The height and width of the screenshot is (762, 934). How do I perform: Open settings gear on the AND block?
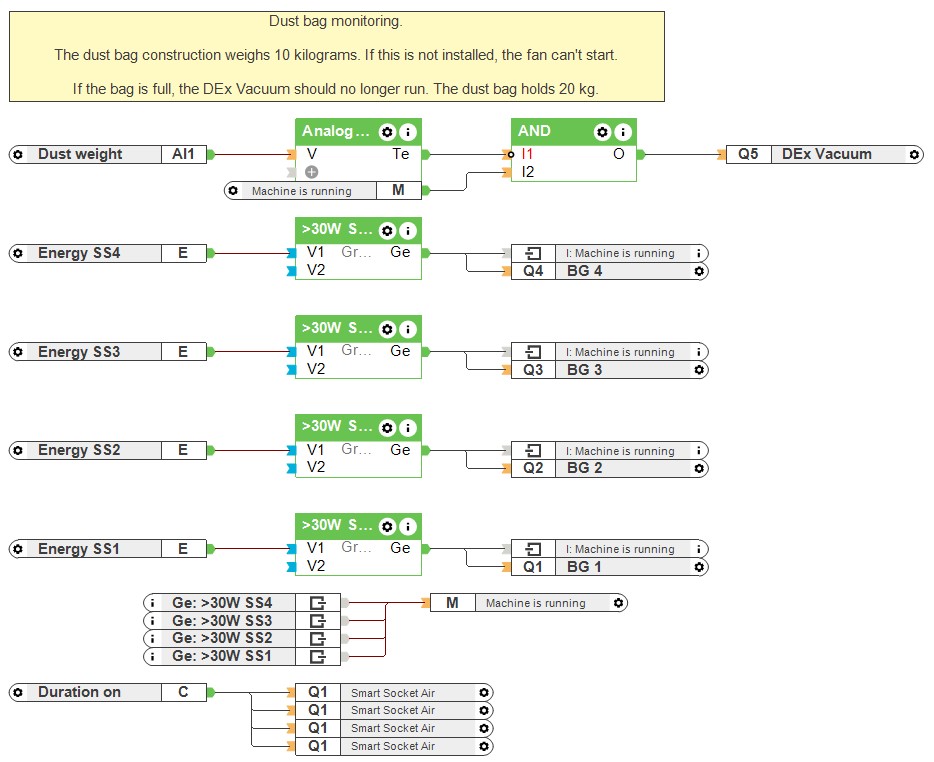pyautogui.click(x=602, y=132)
